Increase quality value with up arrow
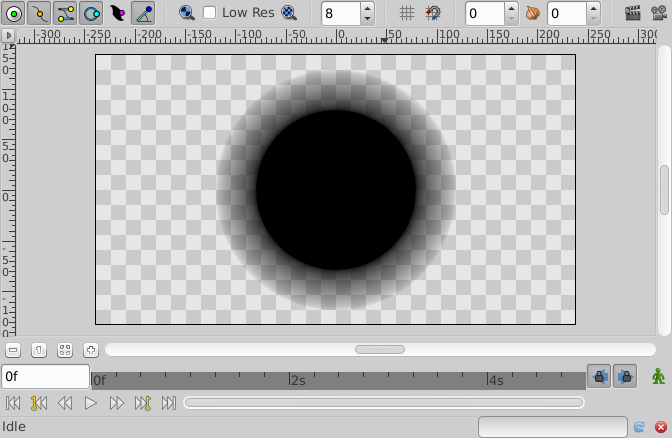 367,9
